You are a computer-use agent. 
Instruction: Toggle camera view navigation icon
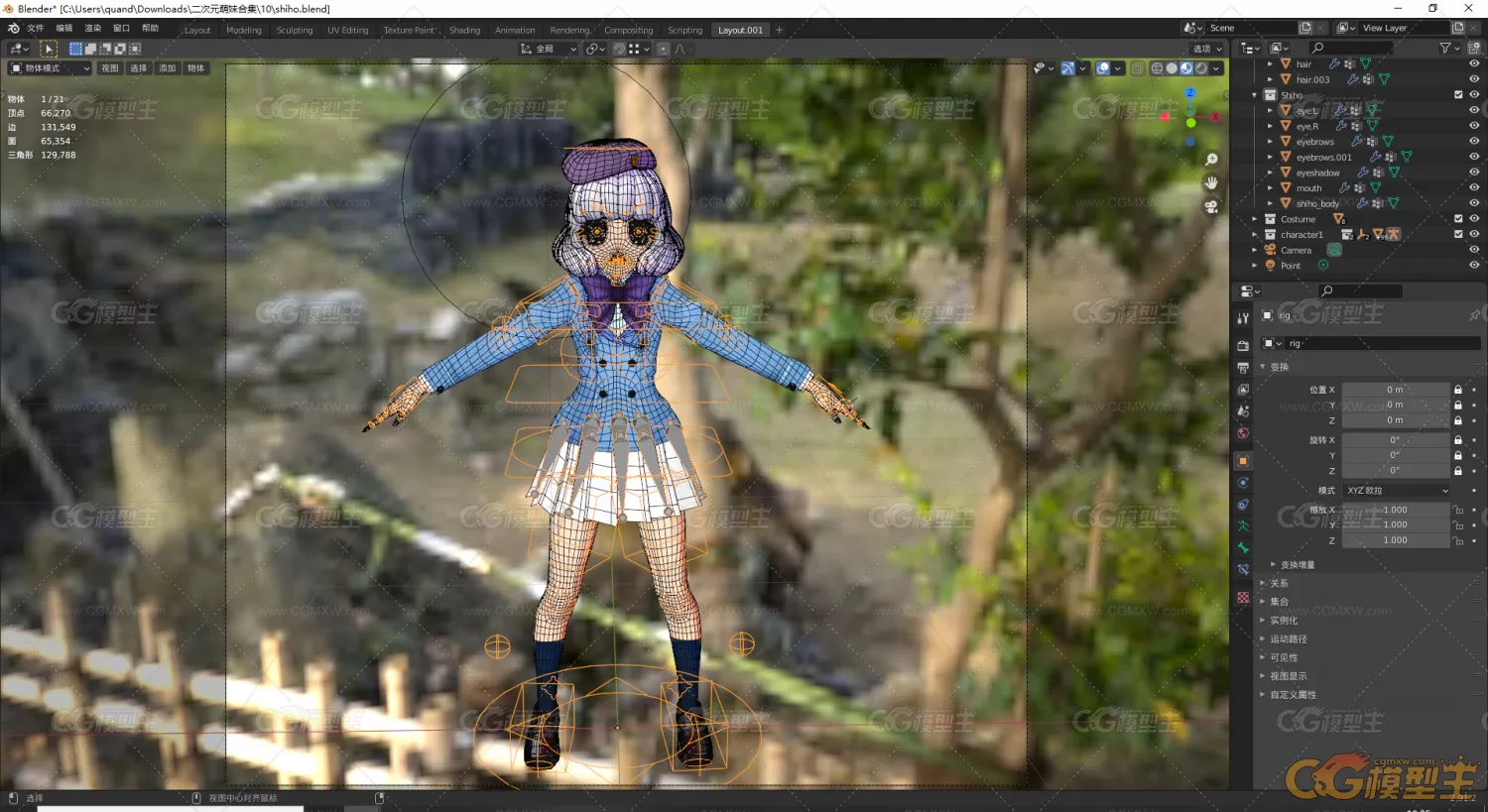(x=1211, y=207)
